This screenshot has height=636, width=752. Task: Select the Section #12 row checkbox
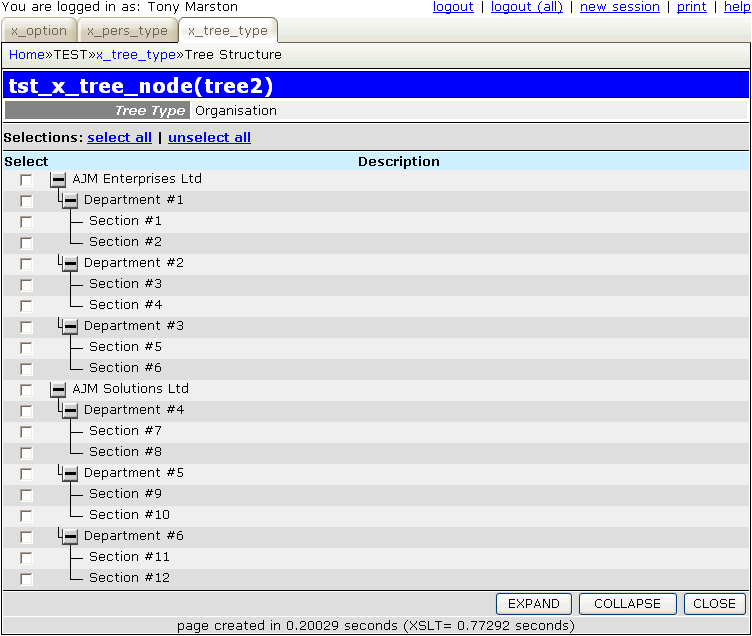pyautogui.click(x=26, y=579)
